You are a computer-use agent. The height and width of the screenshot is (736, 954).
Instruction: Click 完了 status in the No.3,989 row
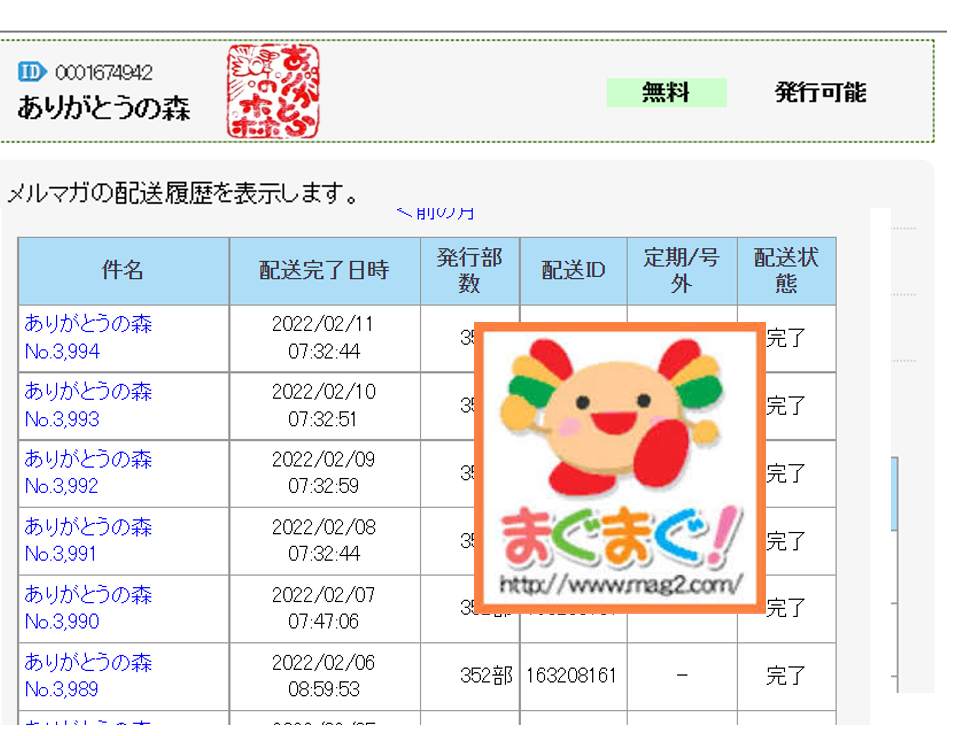tap(786, 675)
